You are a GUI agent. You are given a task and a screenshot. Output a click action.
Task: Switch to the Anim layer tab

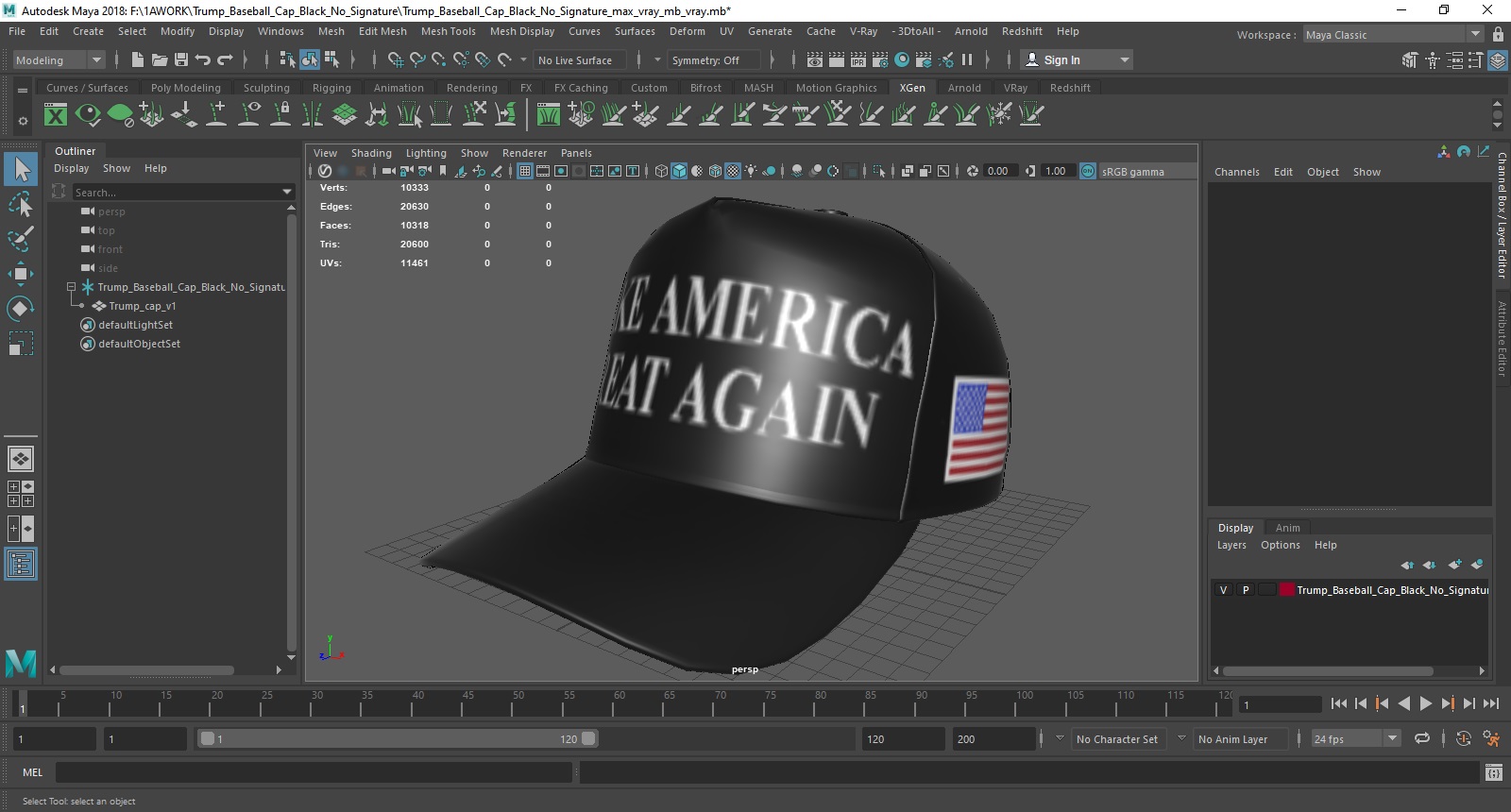click(x=1287, y=528)
